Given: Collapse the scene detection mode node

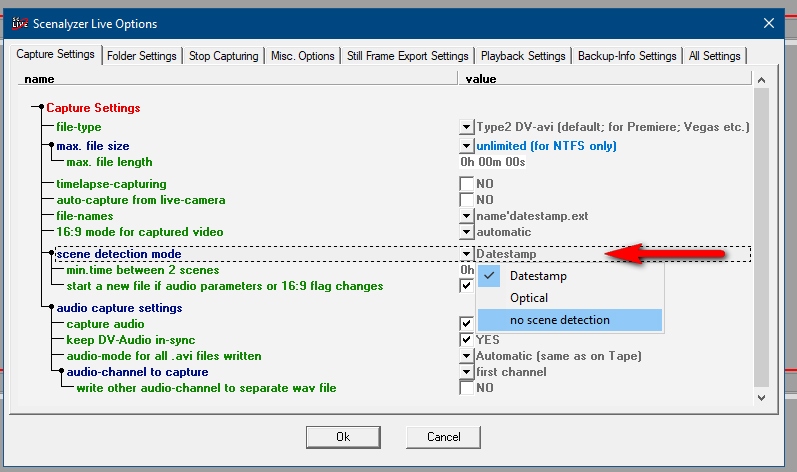Looking at the screenshot, I should tap(51, 253).
